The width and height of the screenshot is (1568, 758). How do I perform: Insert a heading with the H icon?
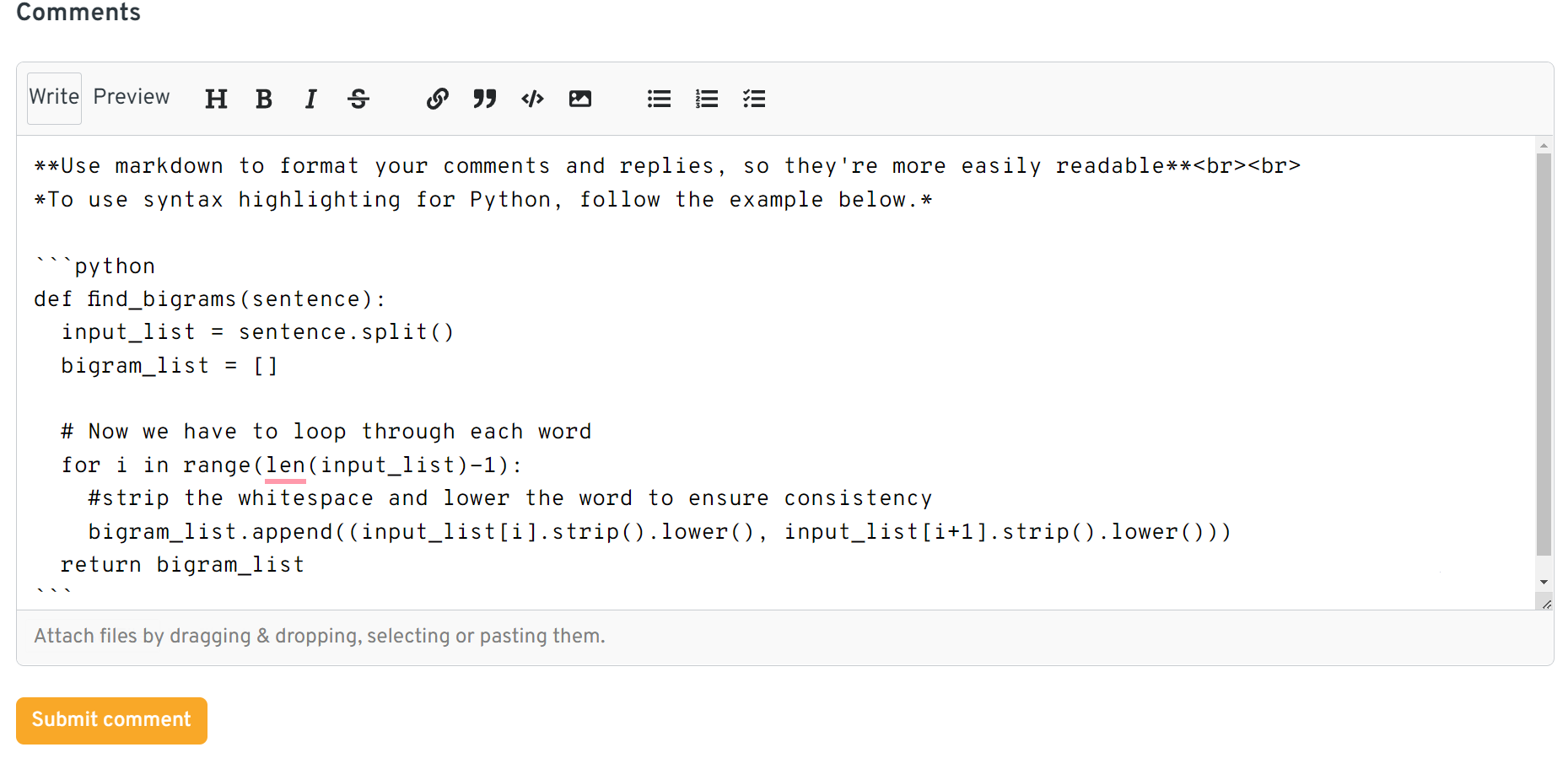click(216, 99)
